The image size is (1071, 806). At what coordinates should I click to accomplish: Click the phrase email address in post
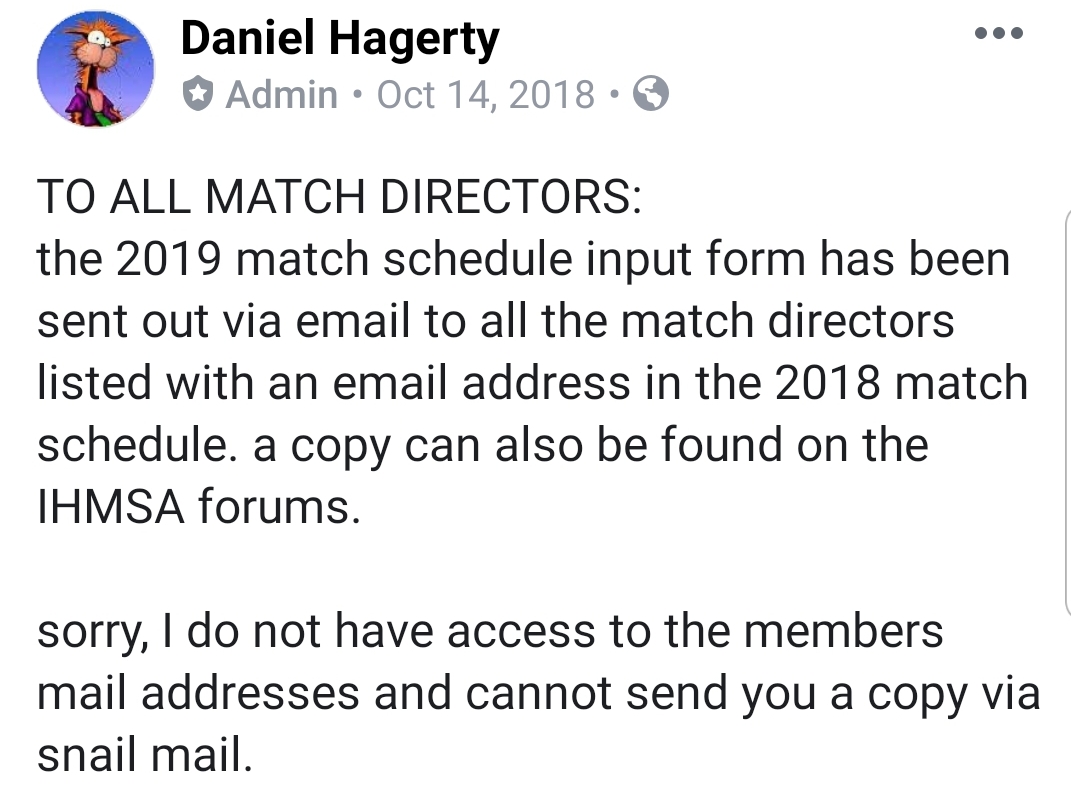coord(482,383)
